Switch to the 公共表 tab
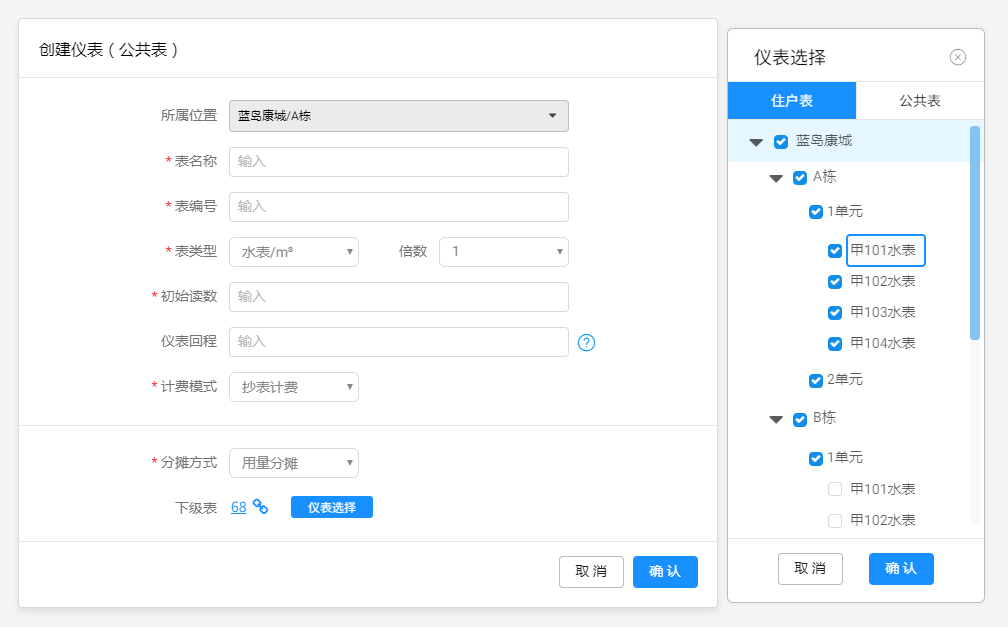 click(x=919, y=101)
